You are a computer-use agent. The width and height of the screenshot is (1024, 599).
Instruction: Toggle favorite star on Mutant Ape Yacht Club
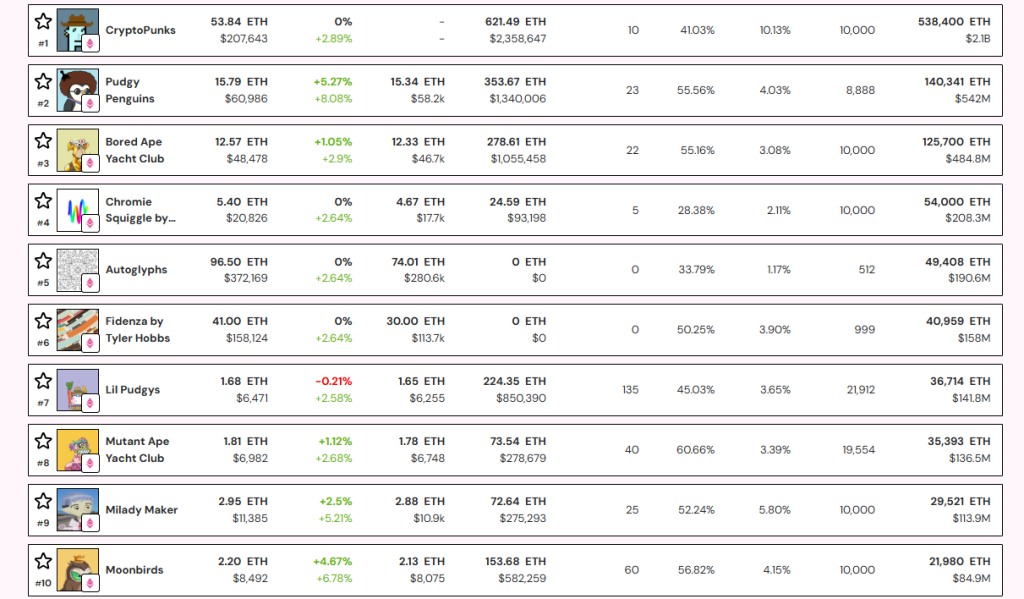click(43, 442)
